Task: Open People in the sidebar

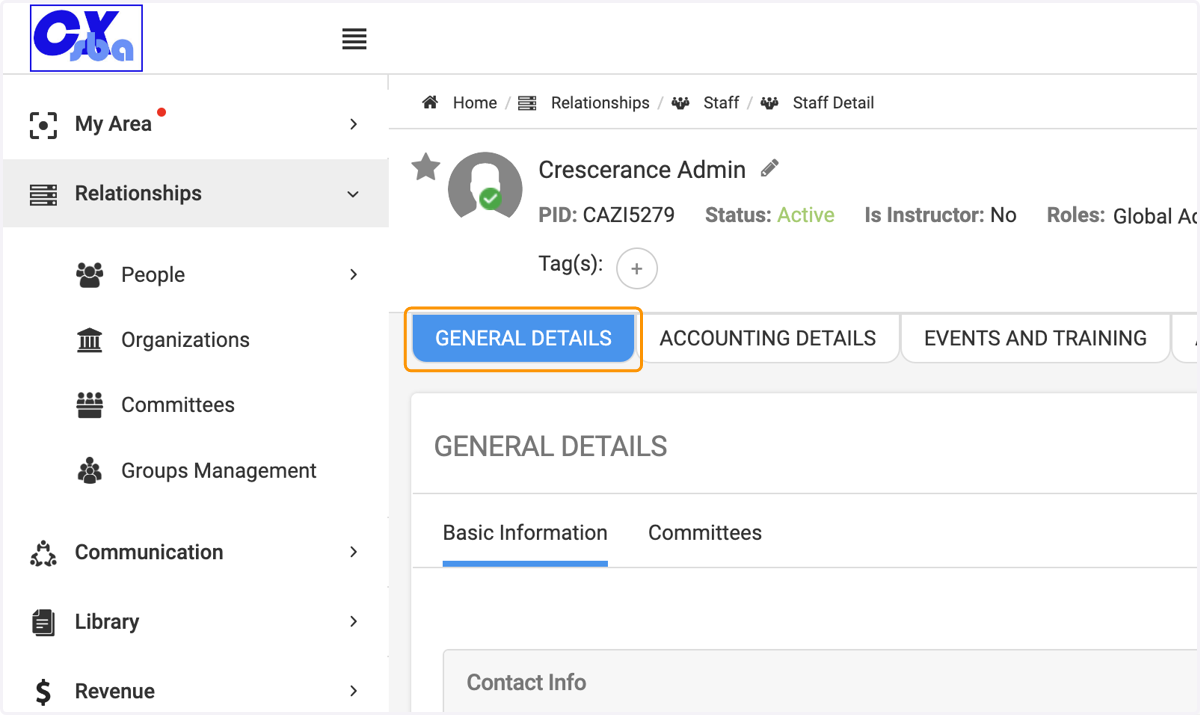Action: pyautogui.click(x=153, y=275)
